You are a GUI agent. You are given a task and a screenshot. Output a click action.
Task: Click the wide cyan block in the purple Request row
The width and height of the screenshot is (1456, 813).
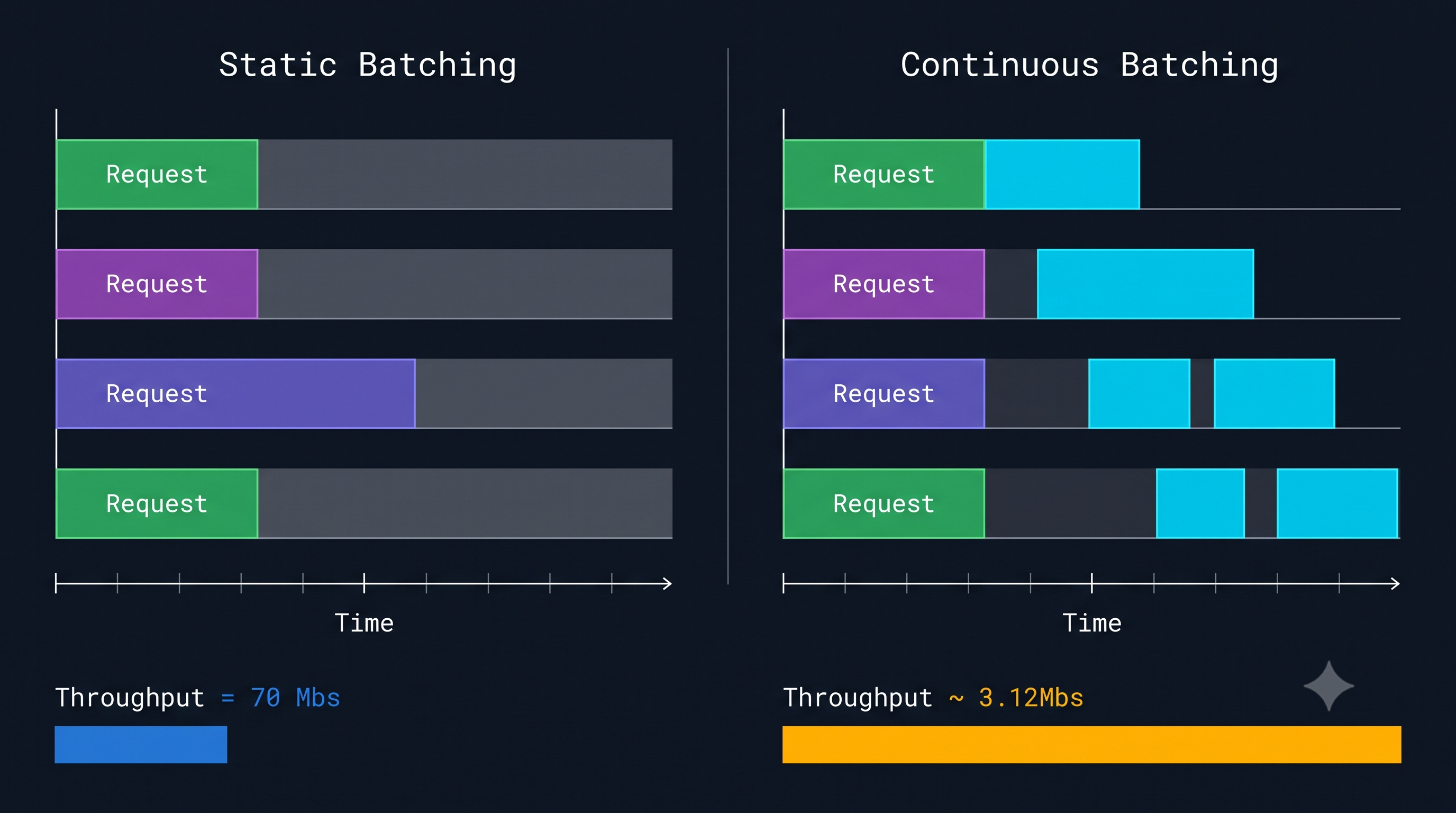1145,284
